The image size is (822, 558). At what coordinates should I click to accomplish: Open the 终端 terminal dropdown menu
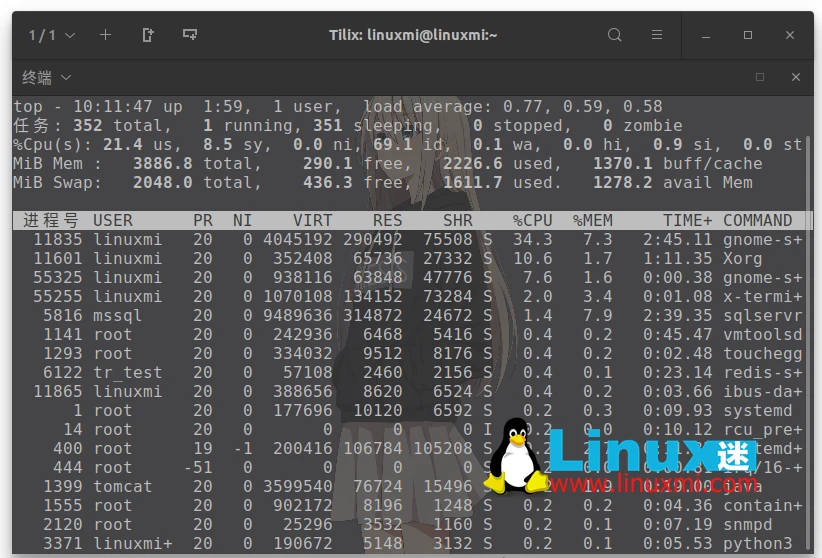tap(46, 78)
